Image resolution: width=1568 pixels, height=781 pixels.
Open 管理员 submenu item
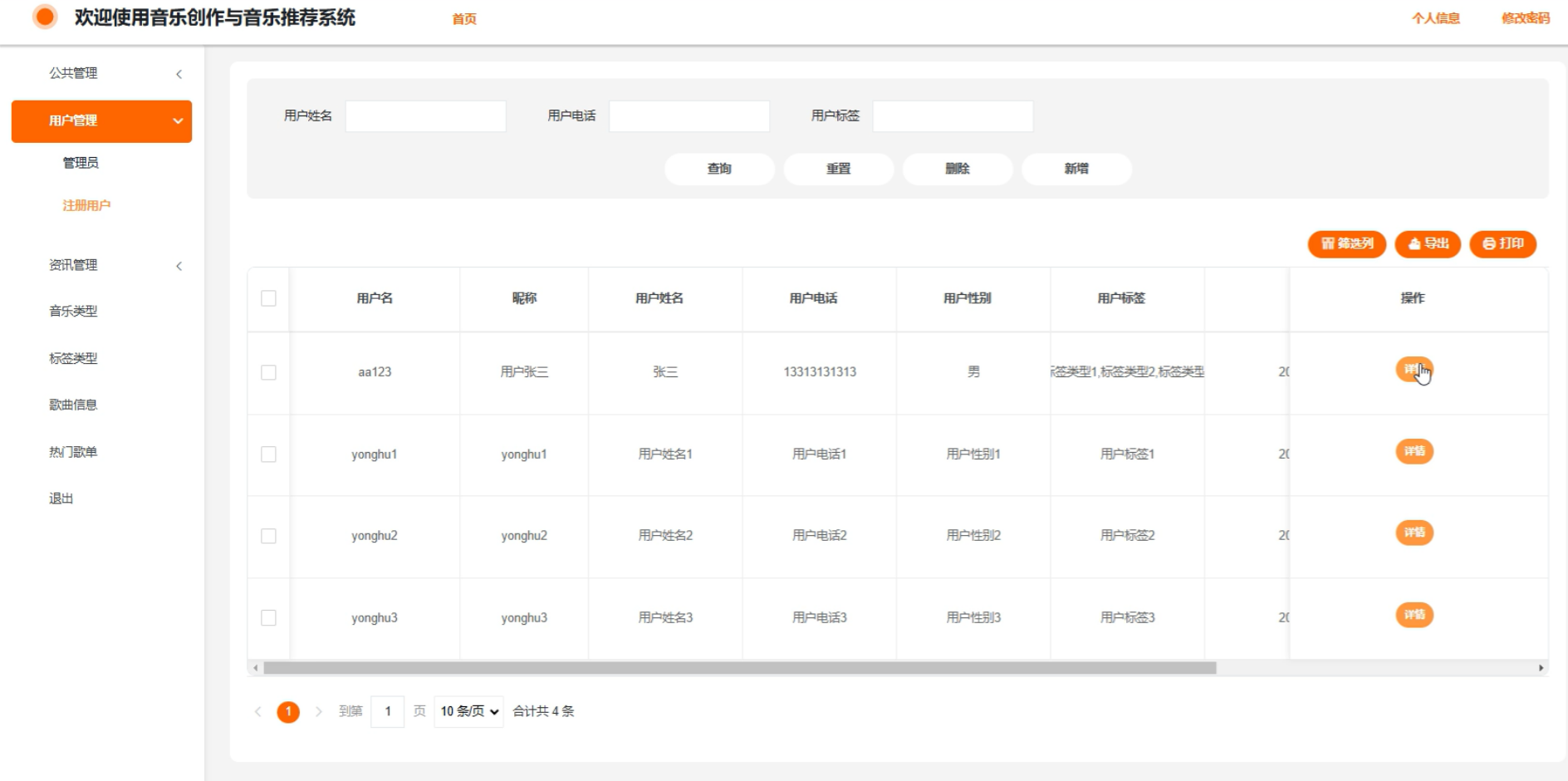click(x=81, y=163)
